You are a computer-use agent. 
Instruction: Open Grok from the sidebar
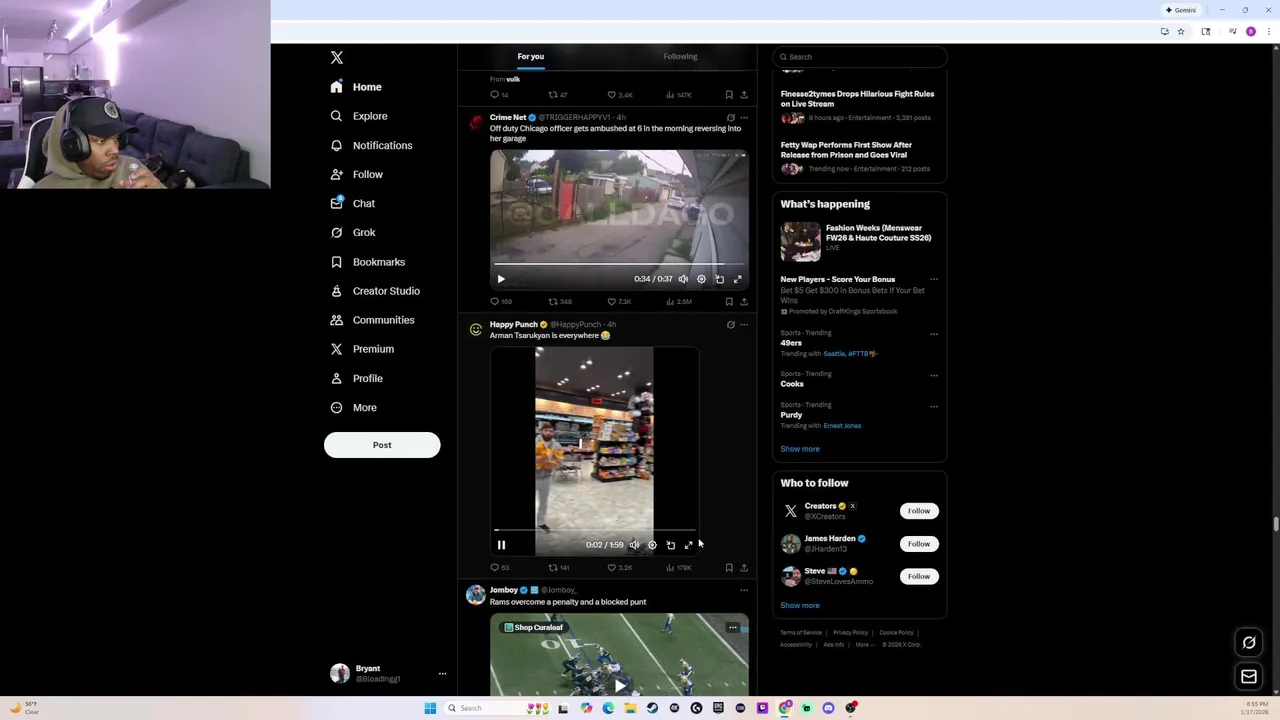tap(353, 232)
